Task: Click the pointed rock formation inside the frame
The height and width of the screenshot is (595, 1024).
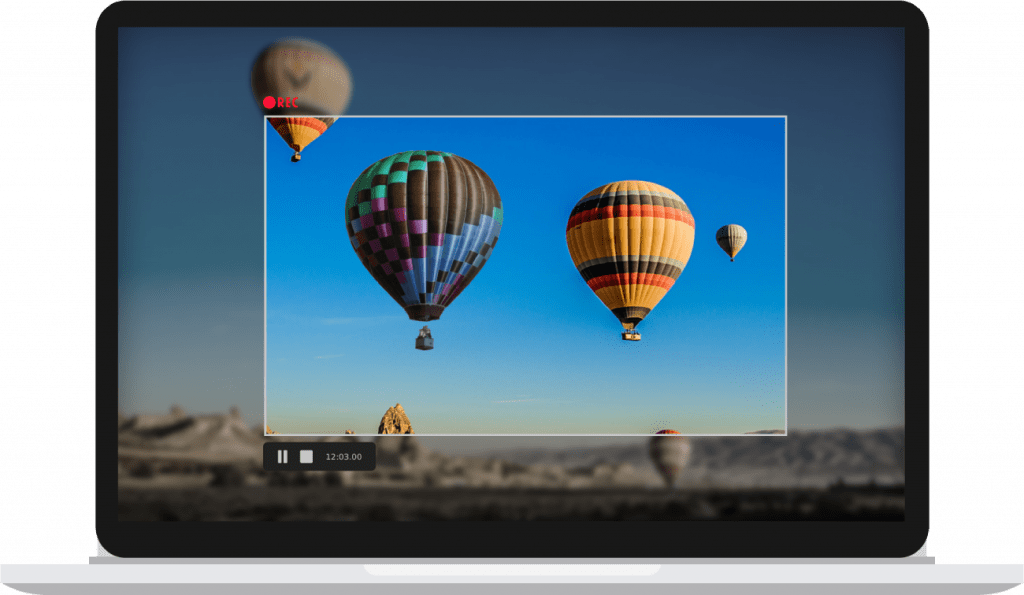Action: [395, 419]
